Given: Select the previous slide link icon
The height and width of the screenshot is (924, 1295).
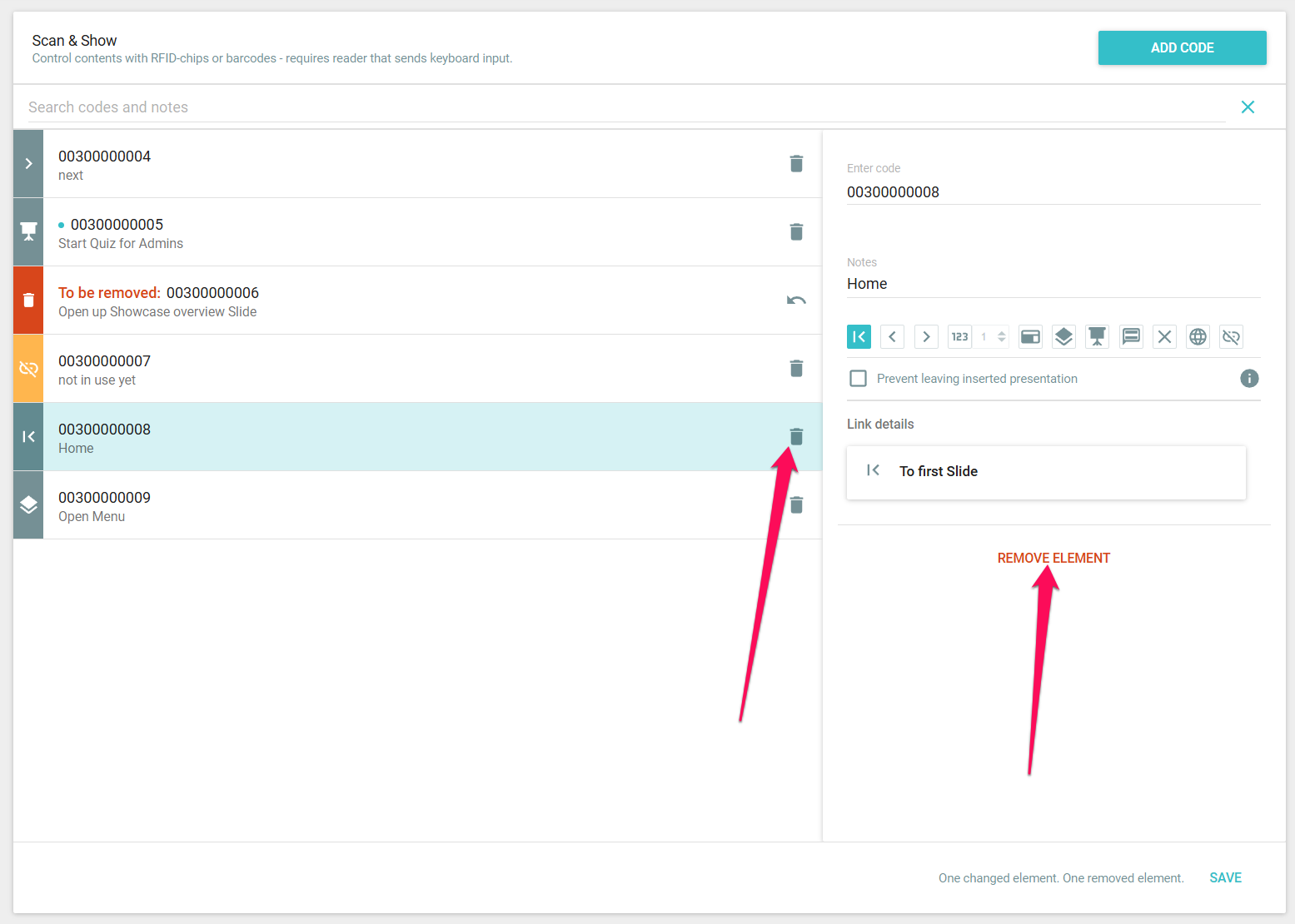Looking at the screenshot, I should pyautogui.click(x=892, y=337).
